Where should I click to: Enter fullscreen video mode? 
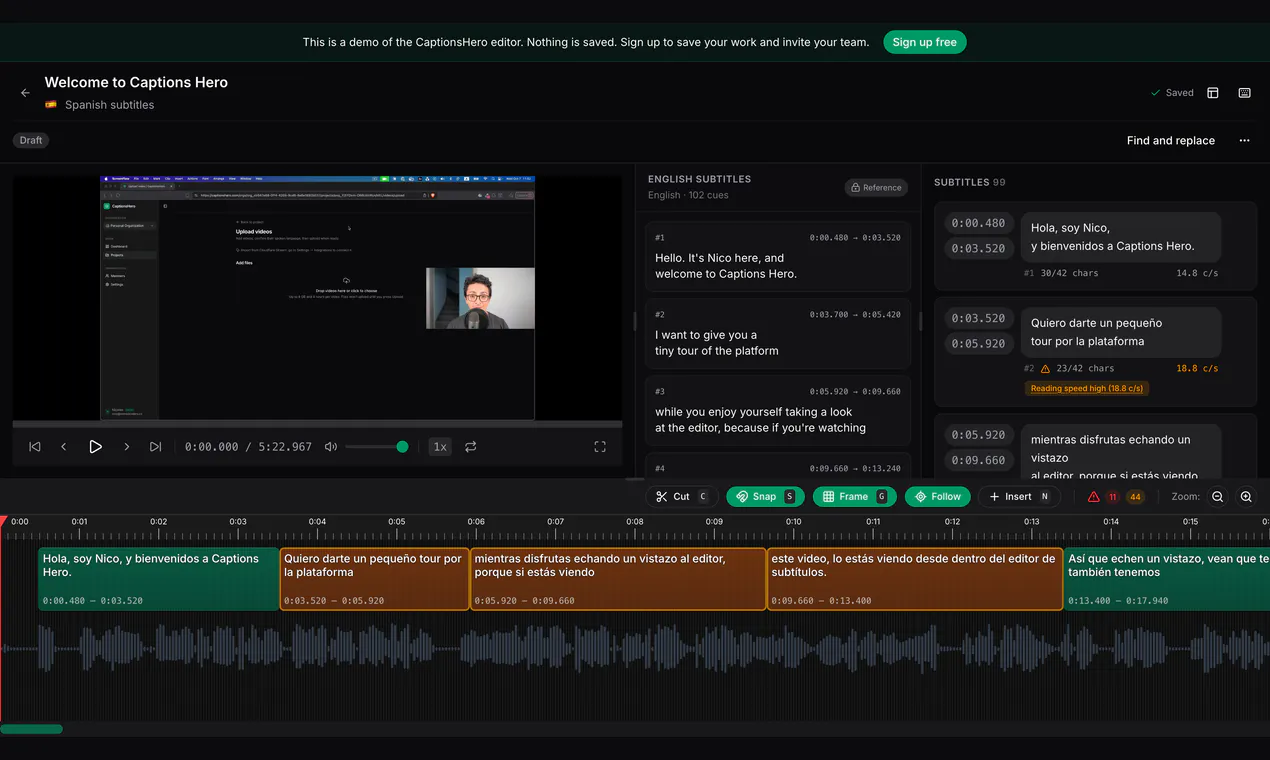(x=600, y=447)
